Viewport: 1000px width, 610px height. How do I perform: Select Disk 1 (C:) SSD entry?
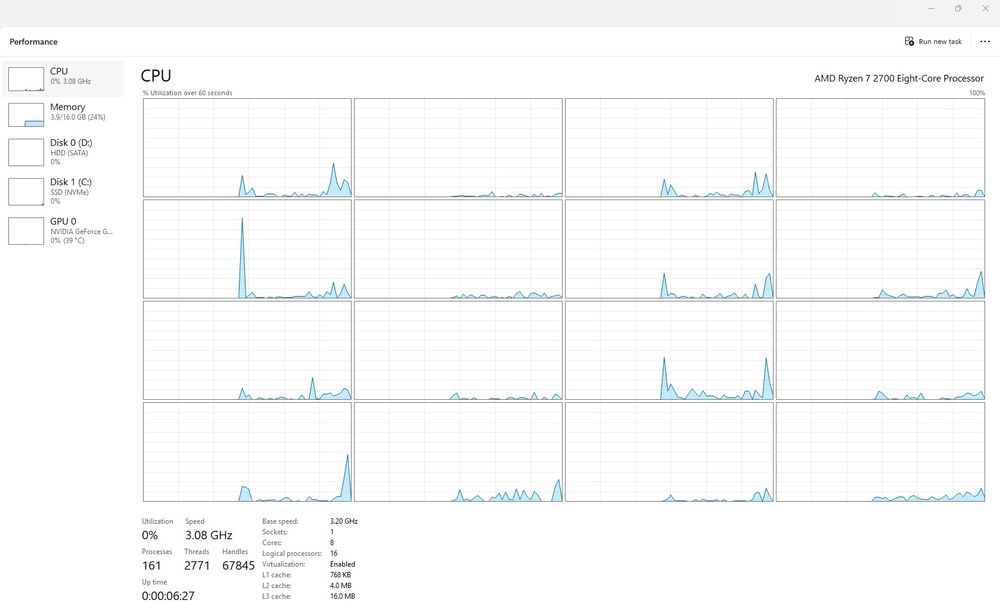point(62,191)
